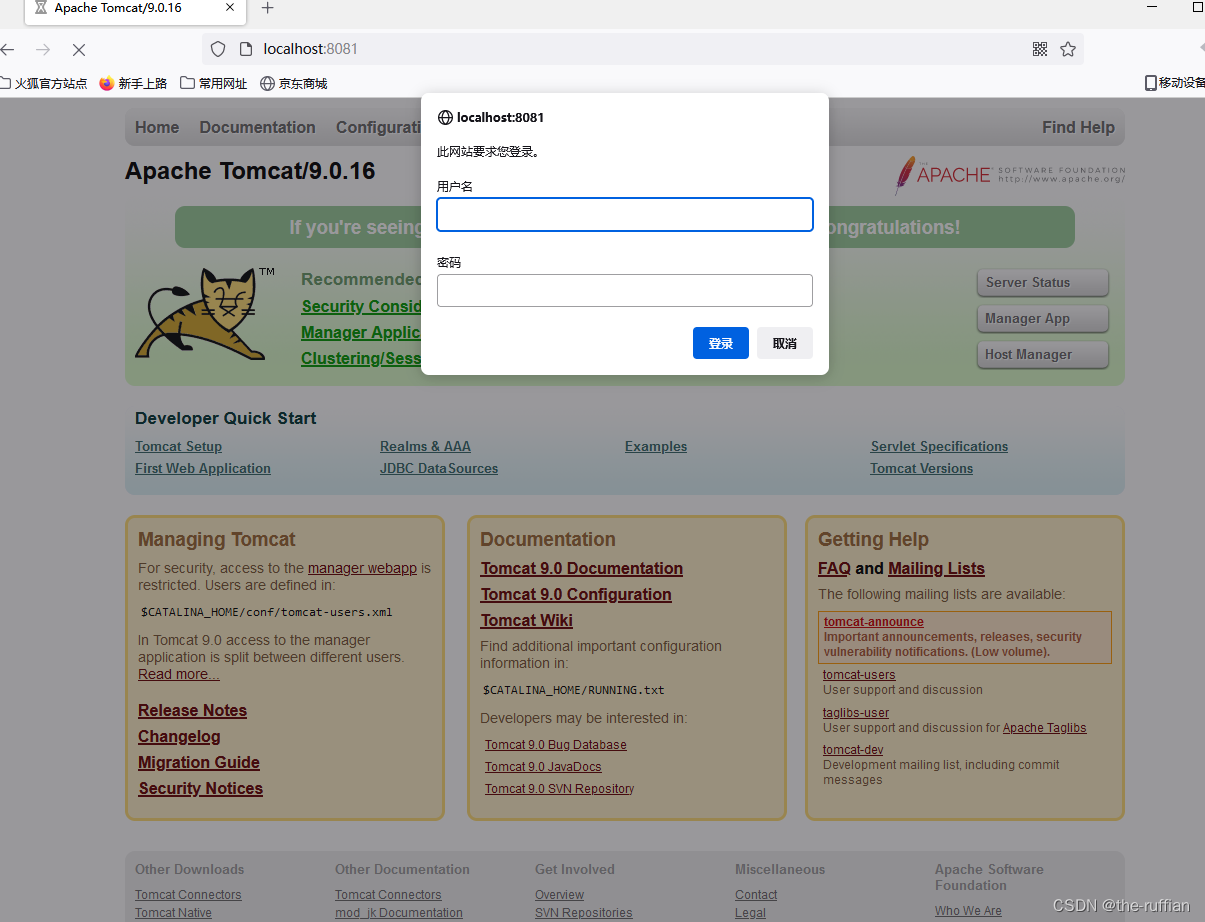
Task: Click the 登录 login button
Action: click(x=721, y=343)
